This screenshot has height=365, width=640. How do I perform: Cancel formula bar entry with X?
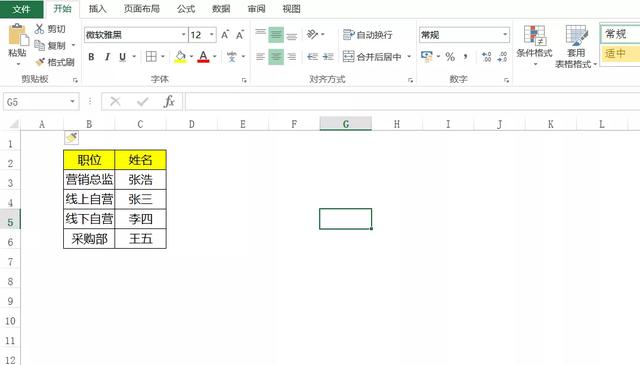click(x=116, y=101)
